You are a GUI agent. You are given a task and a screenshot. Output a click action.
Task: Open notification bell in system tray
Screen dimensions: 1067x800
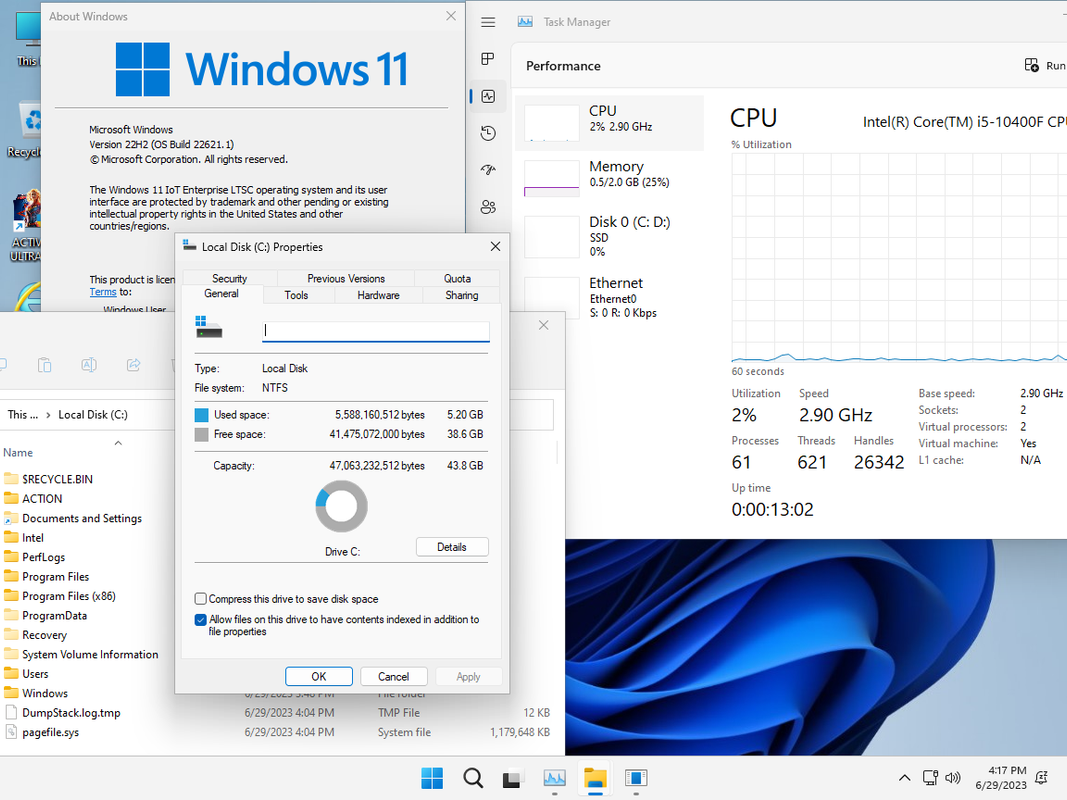1041,778
